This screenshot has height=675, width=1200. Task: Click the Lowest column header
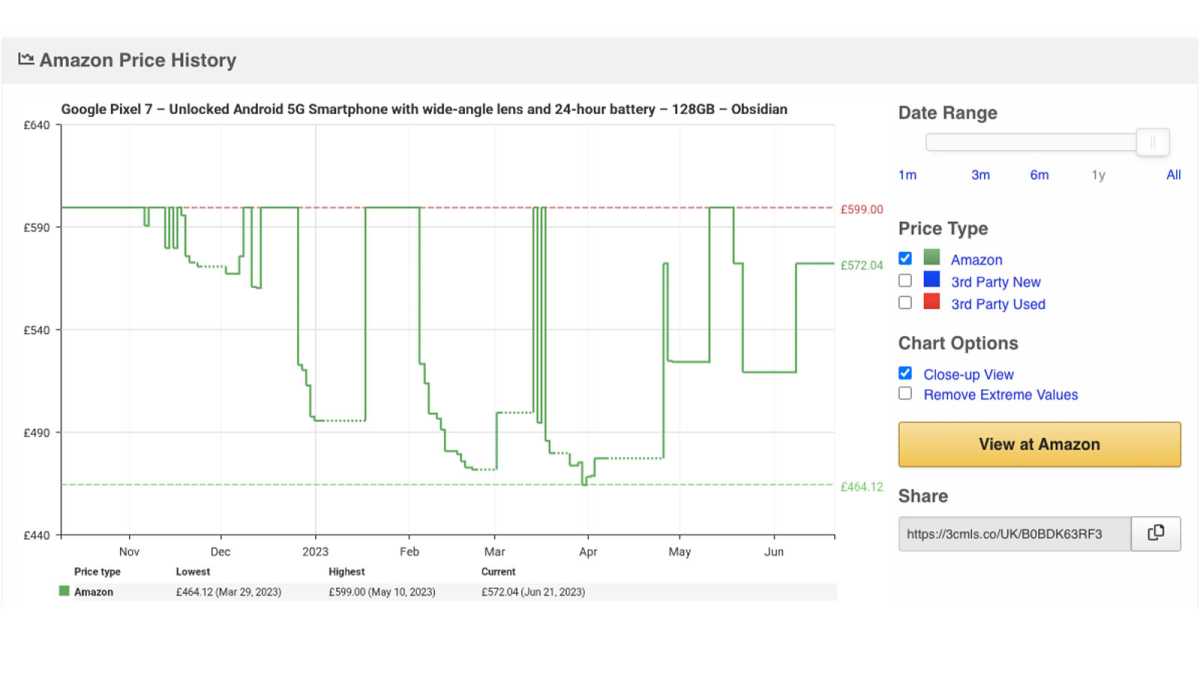193,572
